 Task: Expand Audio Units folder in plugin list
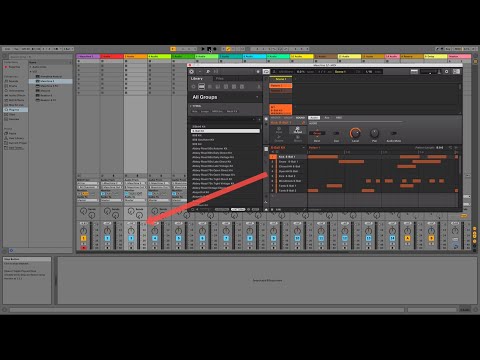[x=31, y=67]
